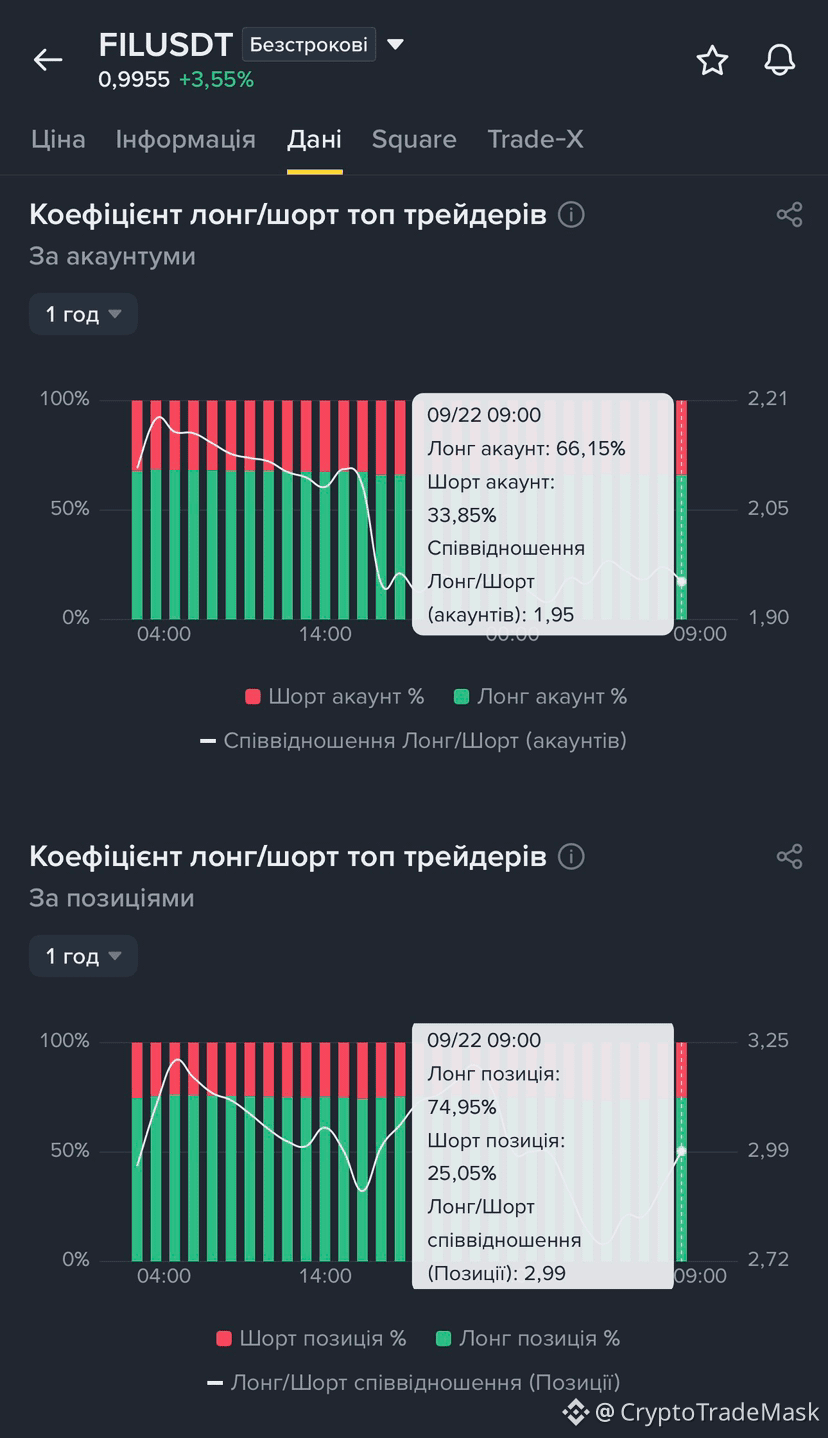Tap the back arrow icon

(48, 60)
